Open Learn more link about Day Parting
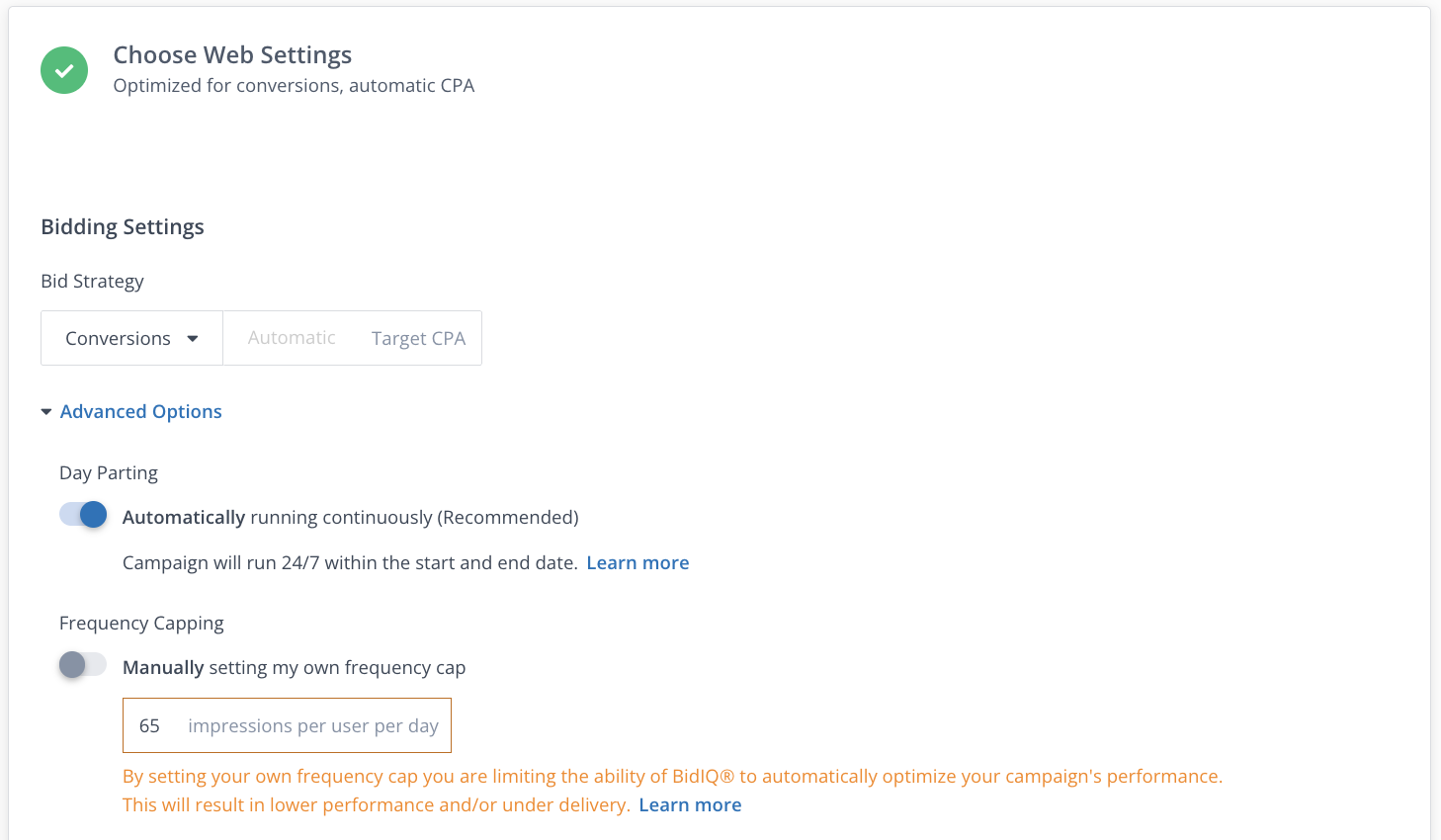Screen dimensions: 1441x840 click(x=637, y=563)
